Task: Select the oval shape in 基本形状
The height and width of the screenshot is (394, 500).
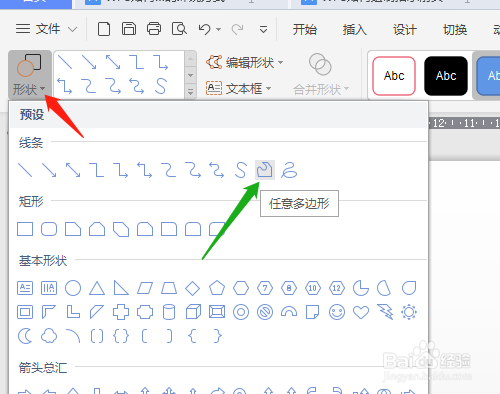Action: tap(73, 288)
